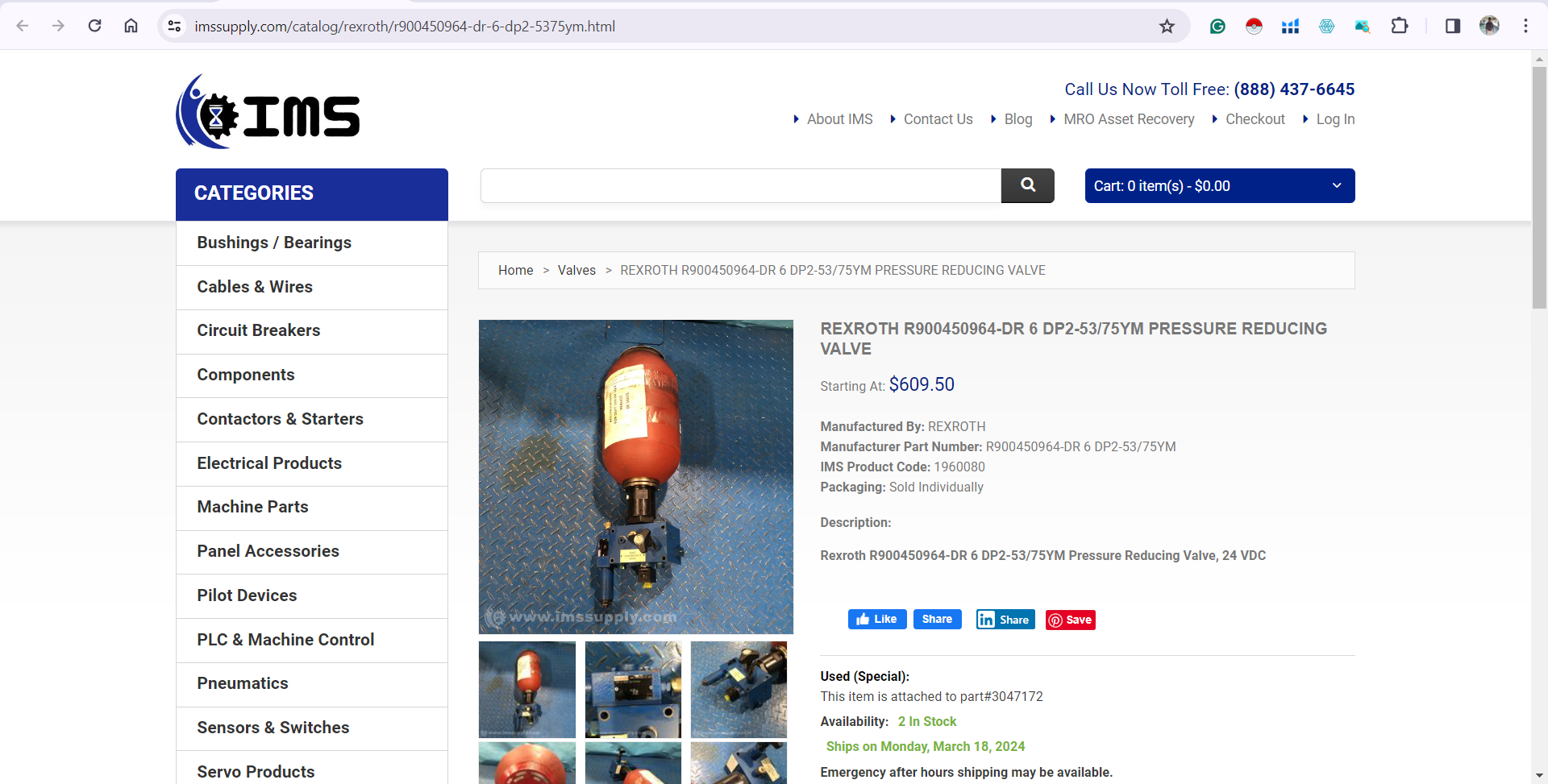Click the page vertical scrollbar
This screenshot has height=784, width=1548.
coord(1539,188)
